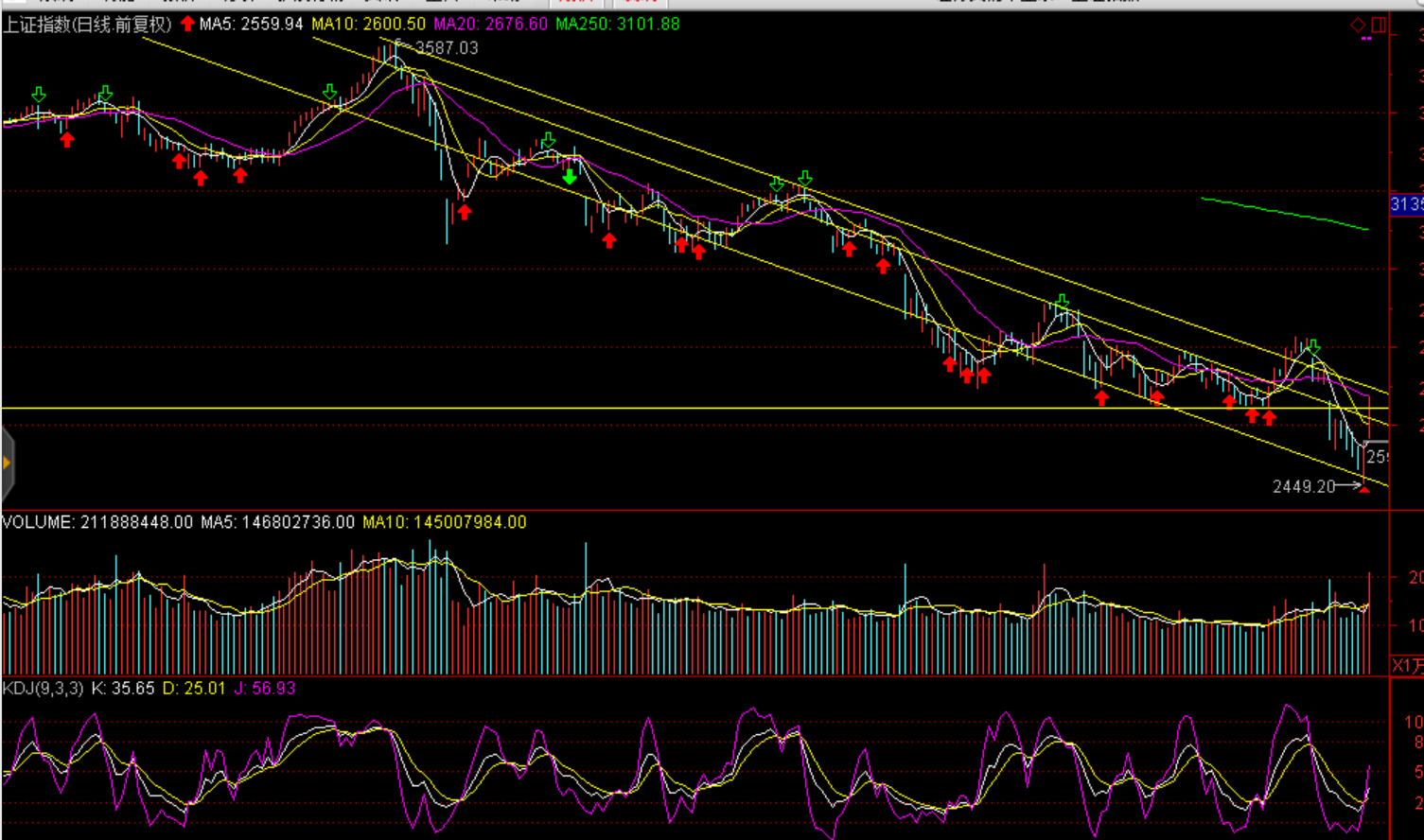1424x840 pixels.
Task: Click the short green MA250 line segment
Action: tap(1284, 214)
